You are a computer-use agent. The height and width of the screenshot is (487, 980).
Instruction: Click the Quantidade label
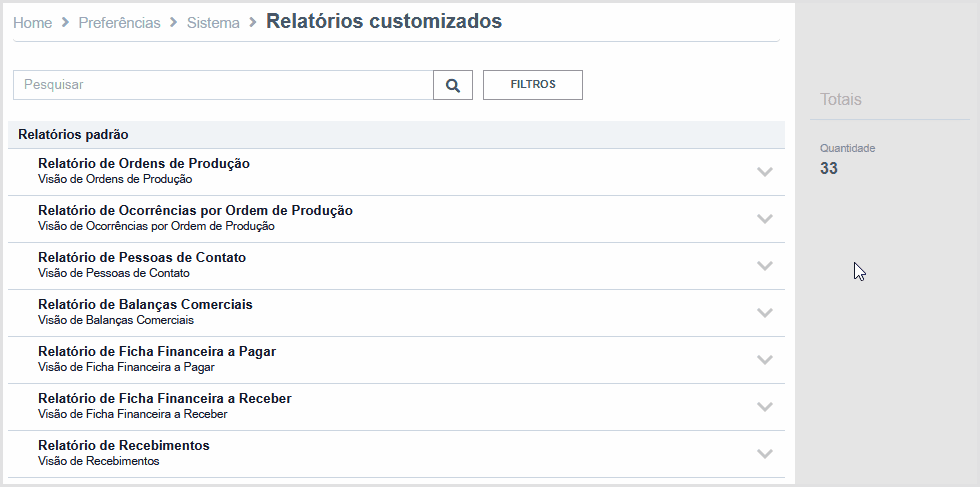click(x=848, y=148)
